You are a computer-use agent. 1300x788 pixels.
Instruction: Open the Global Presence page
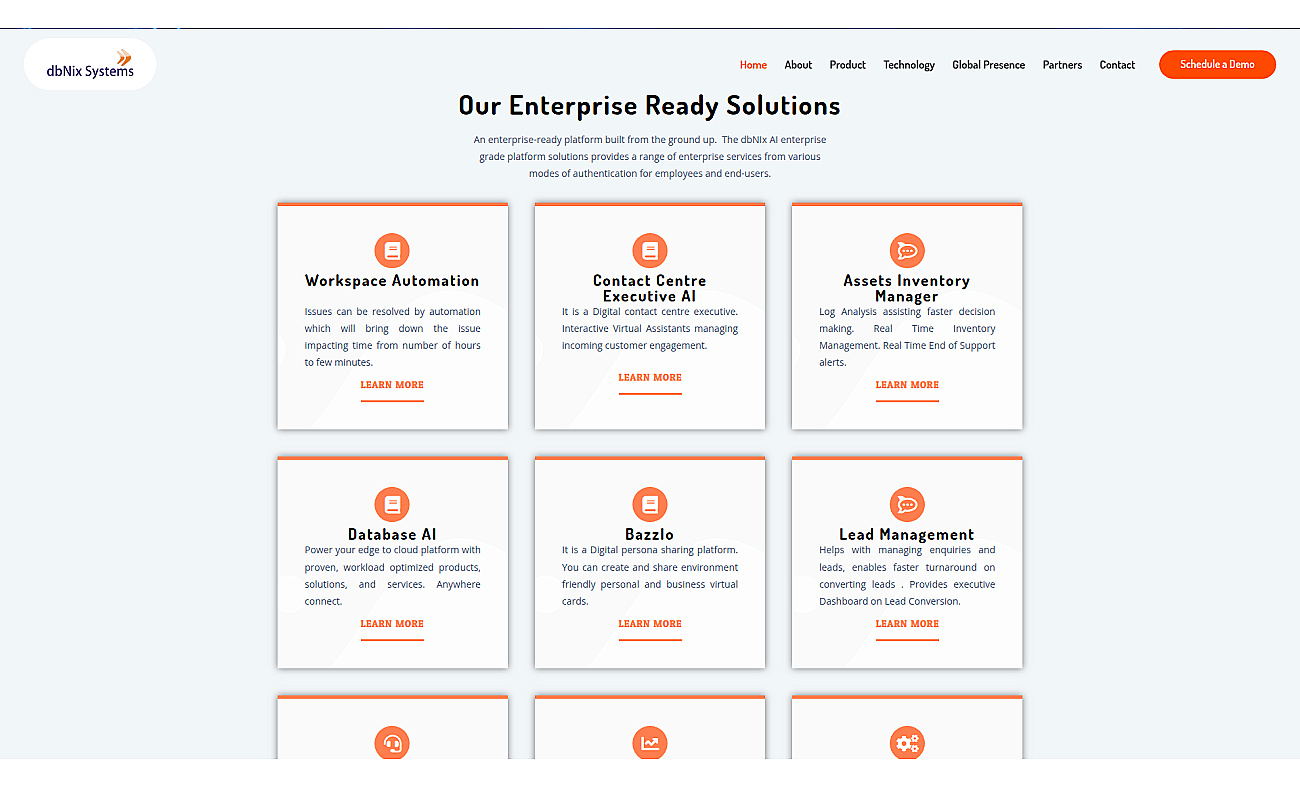(x=988, y=65)
